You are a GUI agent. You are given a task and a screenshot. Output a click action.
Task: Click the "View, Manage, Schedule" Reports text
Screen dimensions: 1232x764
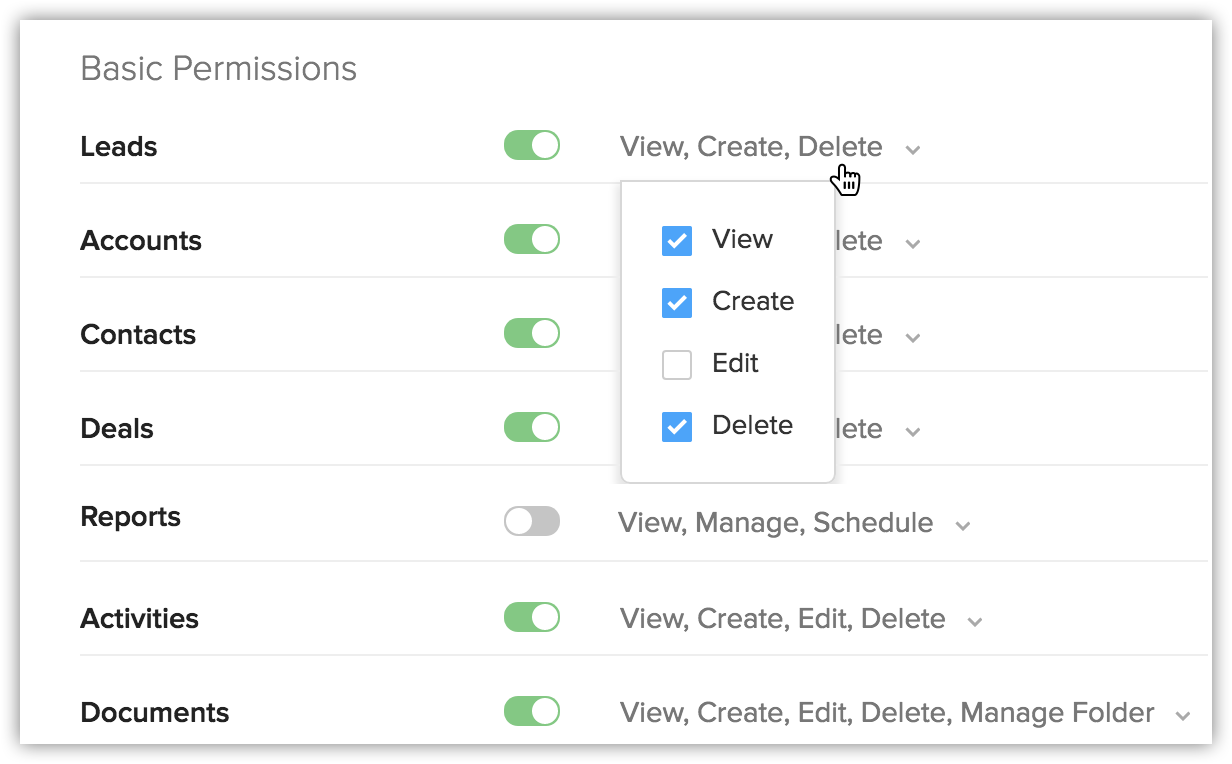[x=775, y=523]
